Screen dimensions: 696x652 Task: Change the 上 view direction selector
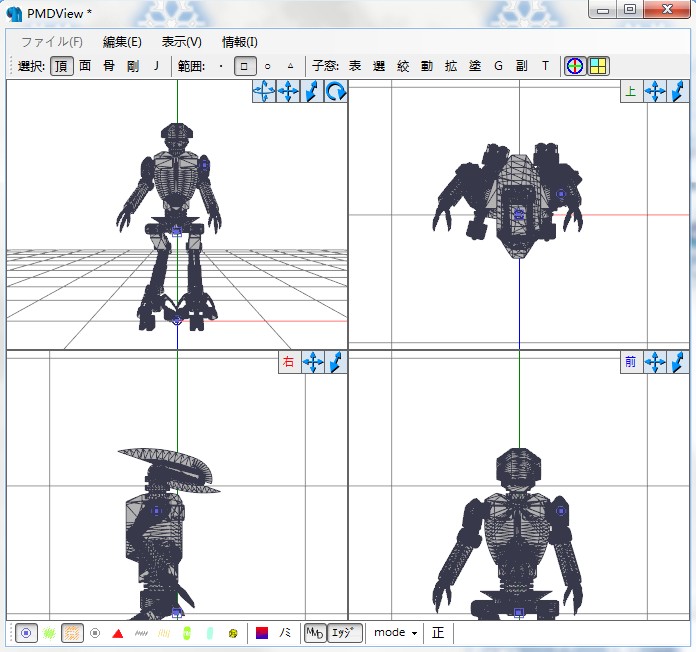[x=631, y=91]
